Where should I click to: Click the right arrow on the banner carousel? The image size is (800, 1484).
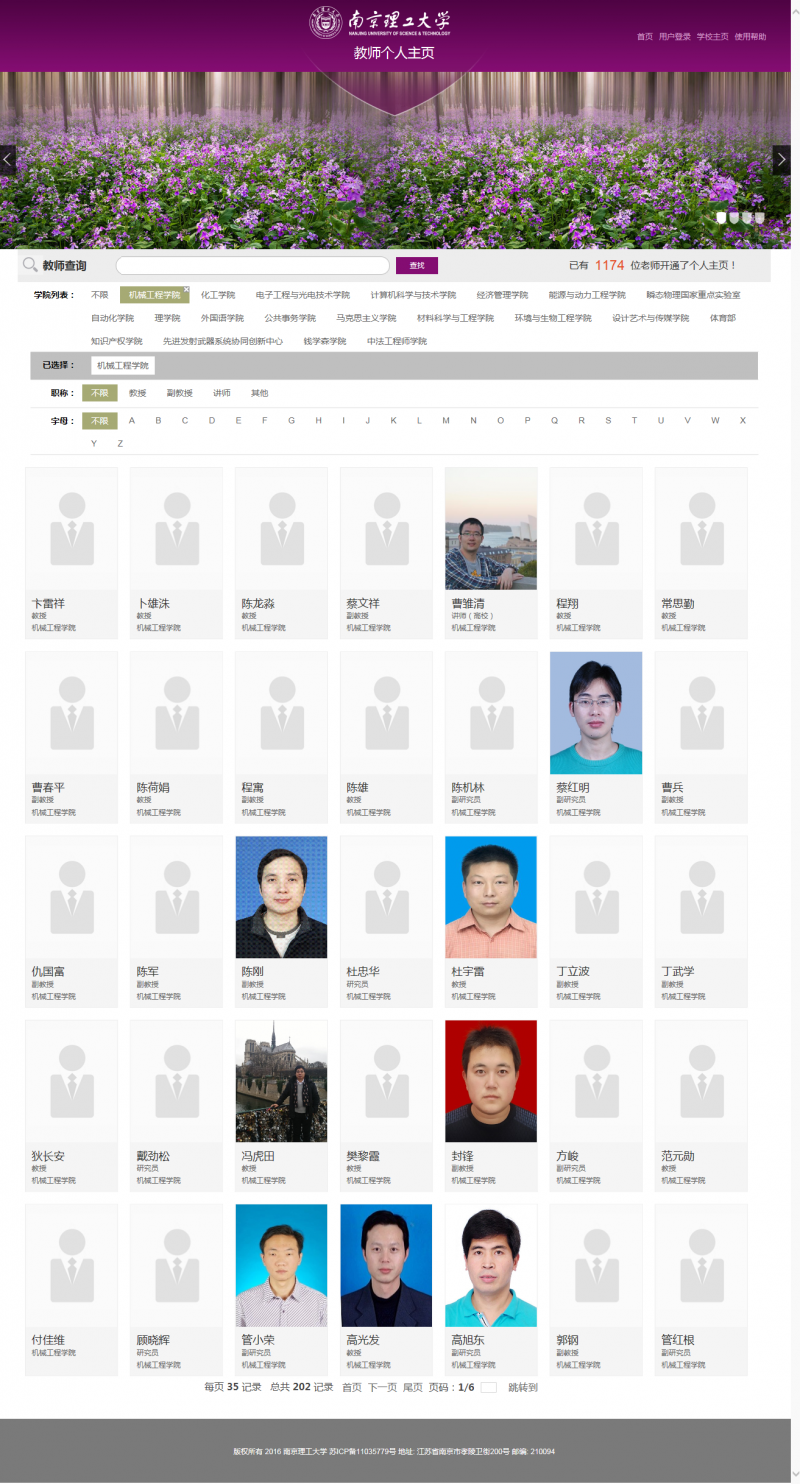782,159
